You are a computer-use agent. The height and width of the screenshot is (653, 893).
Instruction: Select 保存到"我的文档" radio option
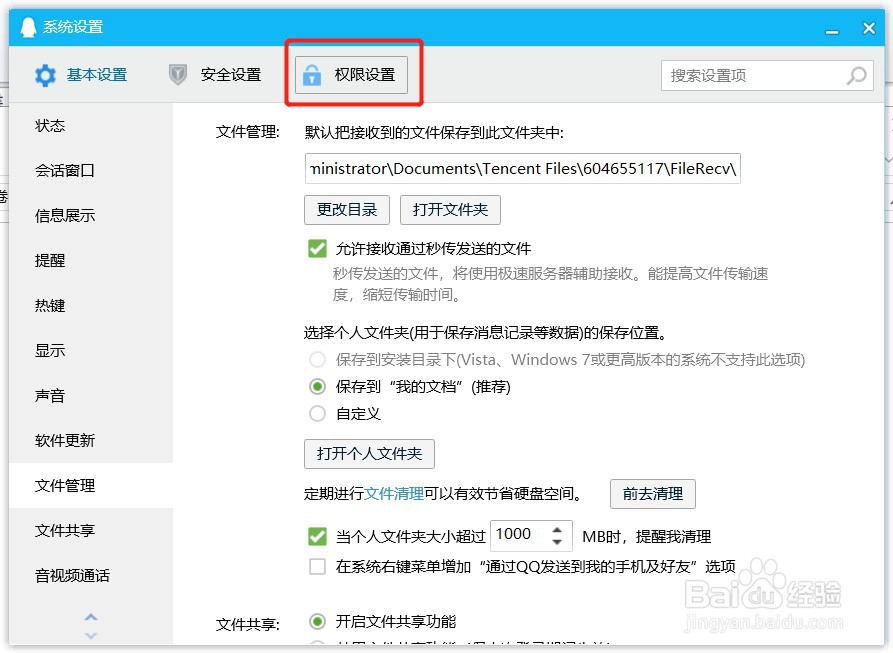318,387
